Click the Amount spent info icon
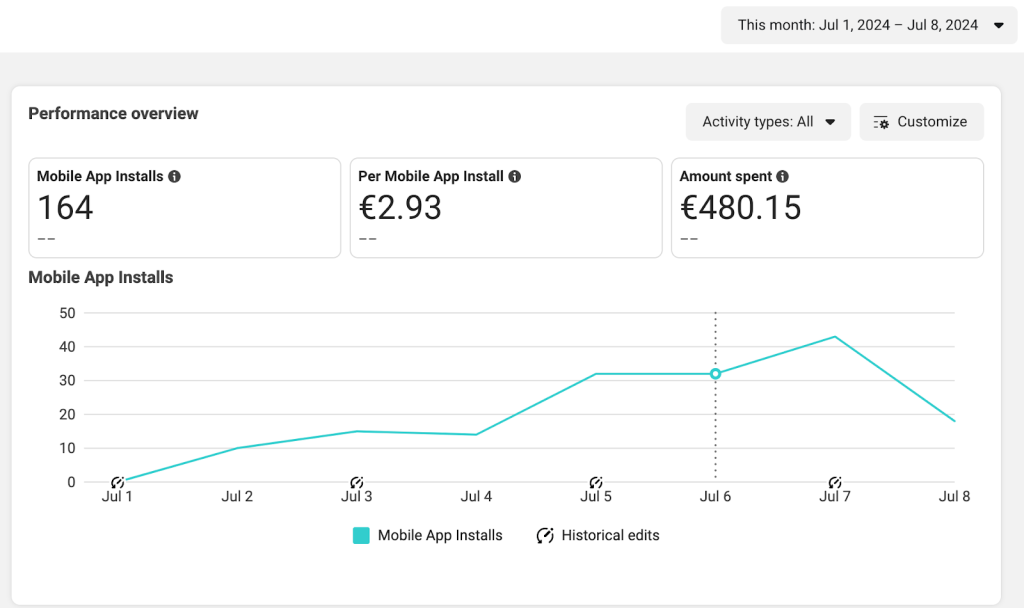1024x608 pixels. point(783,177)
